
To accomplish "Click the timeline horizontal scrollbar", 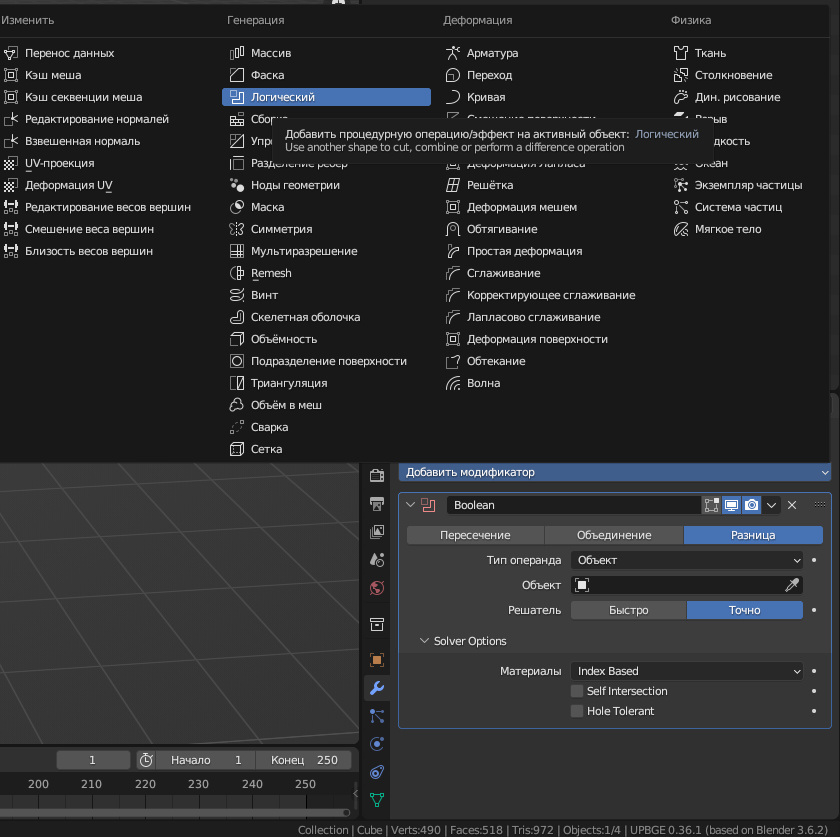I will point(174,813).
